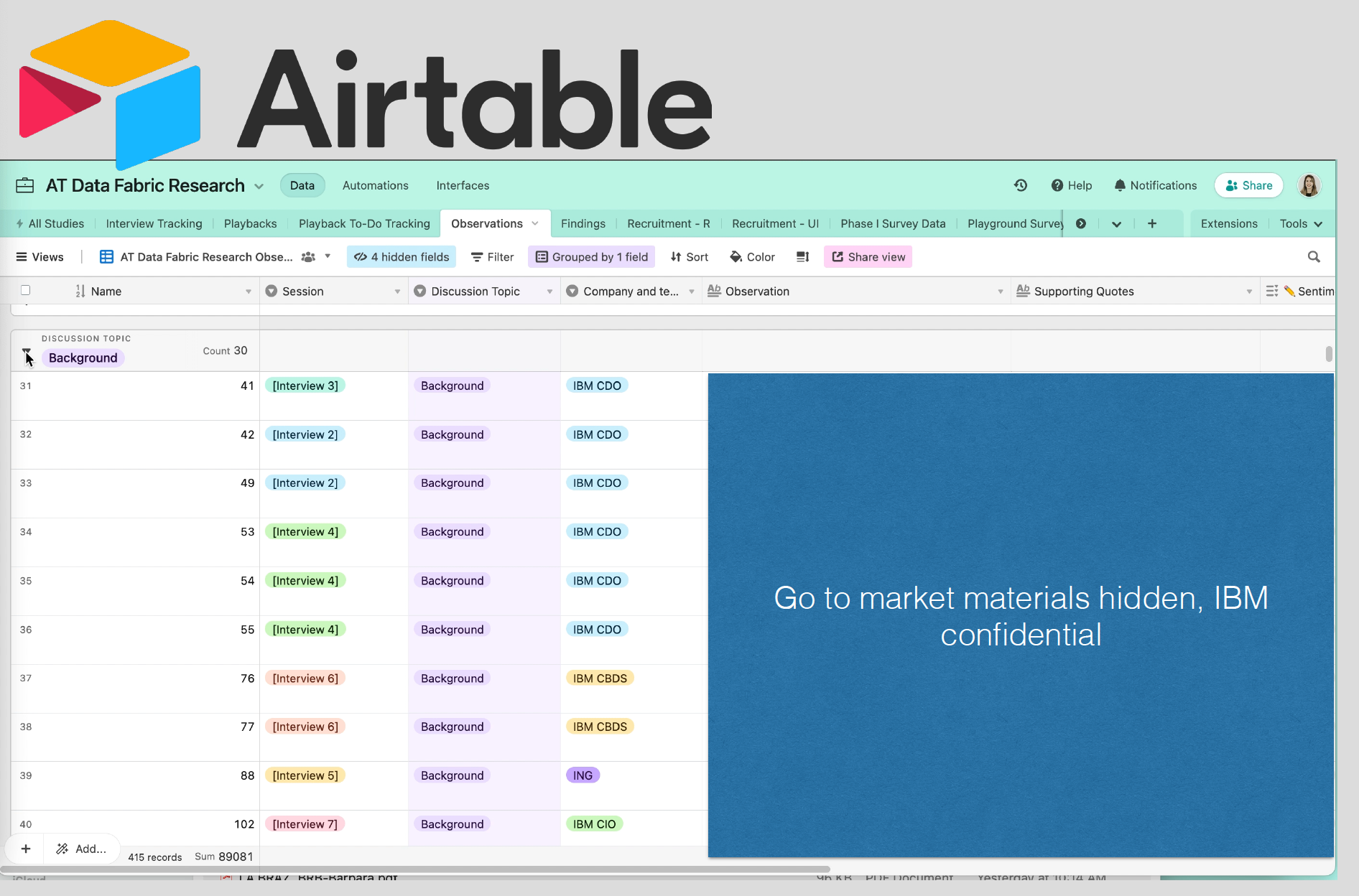Open the Filter button
Image resolution: width=1359 pixels, height=896 pixels.
click(x=492, y=257)
